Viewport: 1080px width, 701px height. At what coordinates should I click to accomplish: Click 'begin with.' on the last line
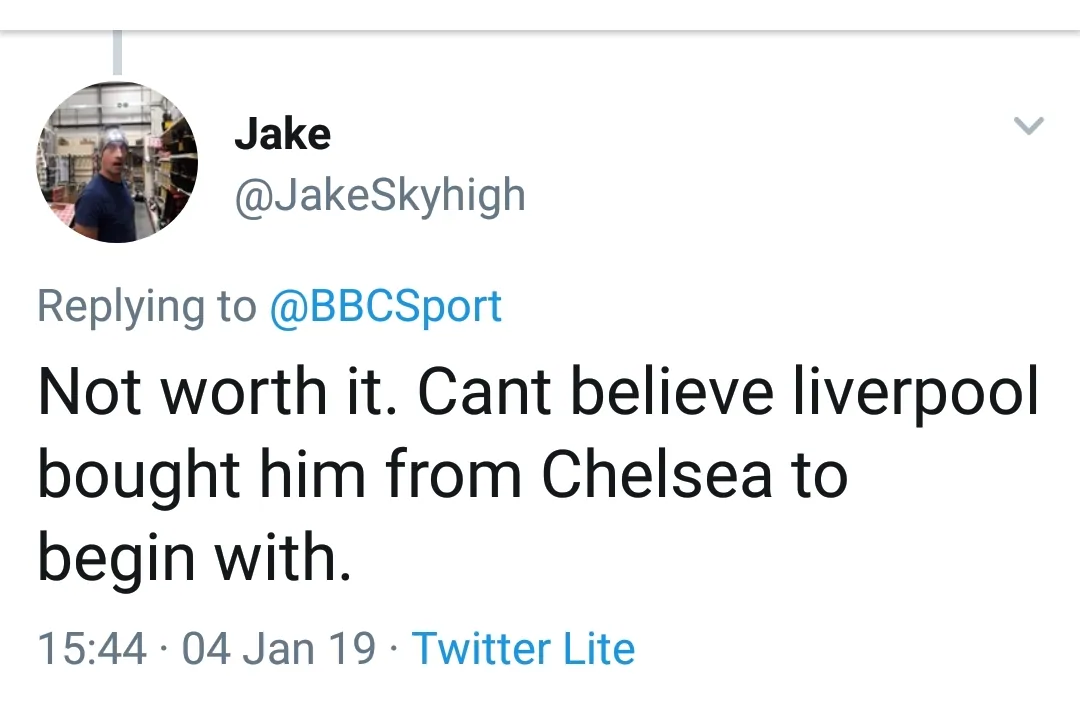[195, 558]
